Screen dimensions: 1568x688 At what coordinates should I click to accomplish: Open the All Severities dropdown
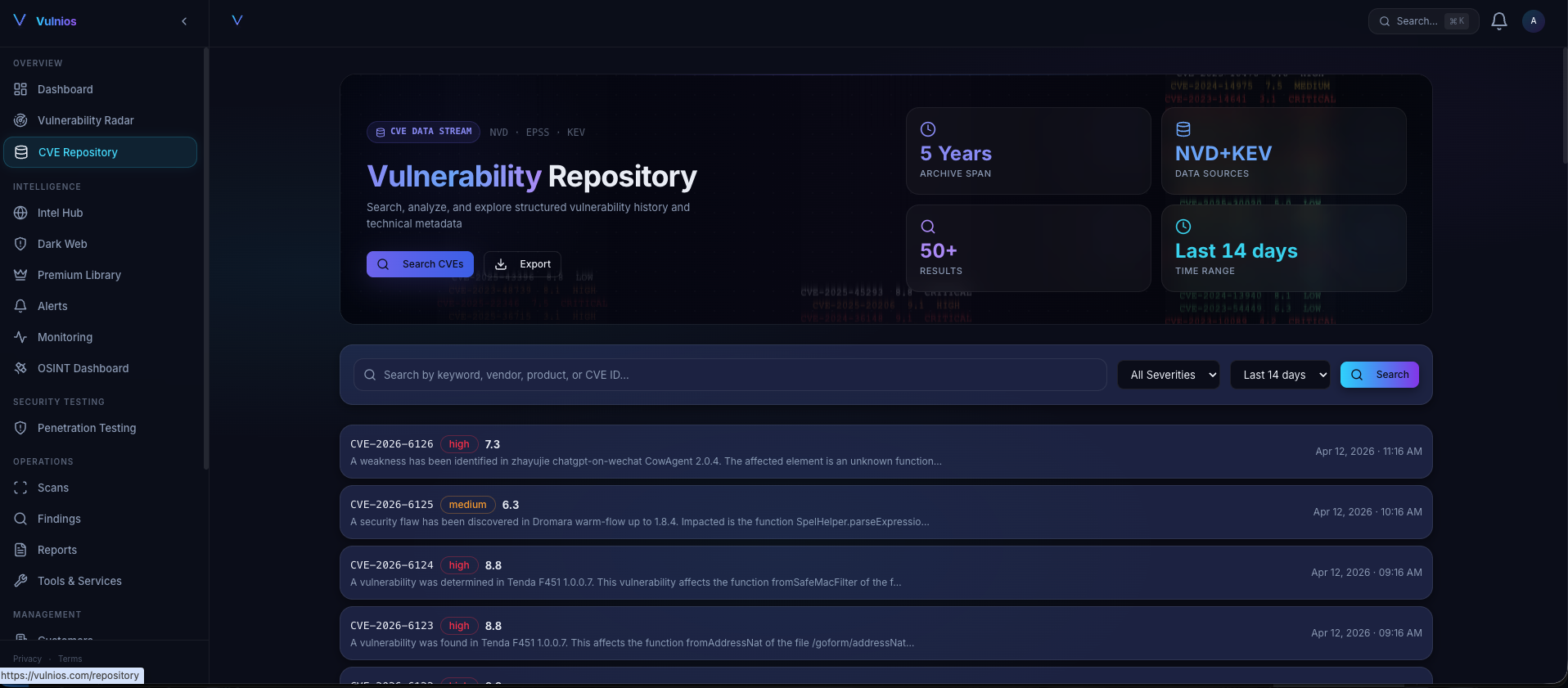coord(1169,375)
